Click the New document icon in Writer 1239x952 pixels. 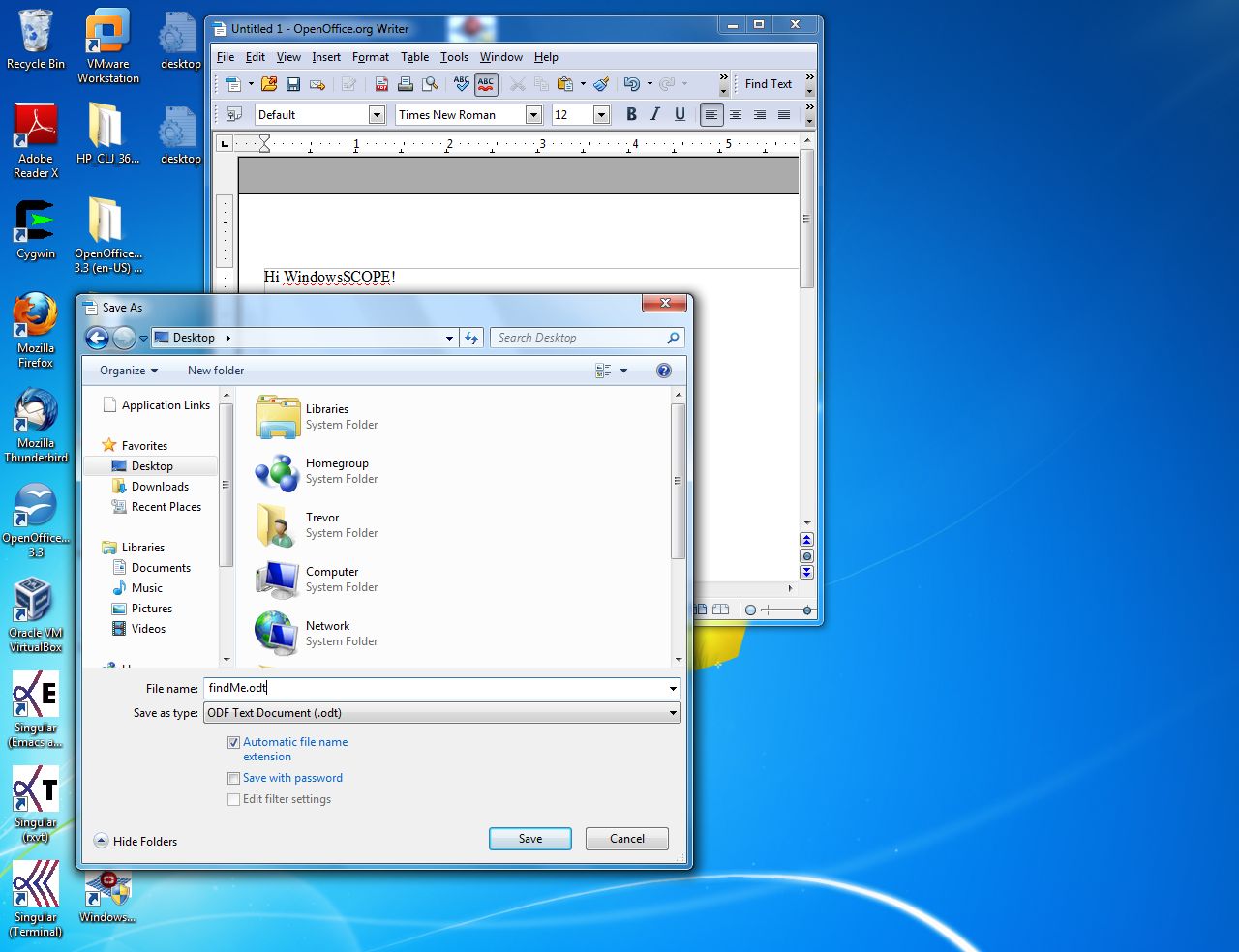[x=232, y=84]
